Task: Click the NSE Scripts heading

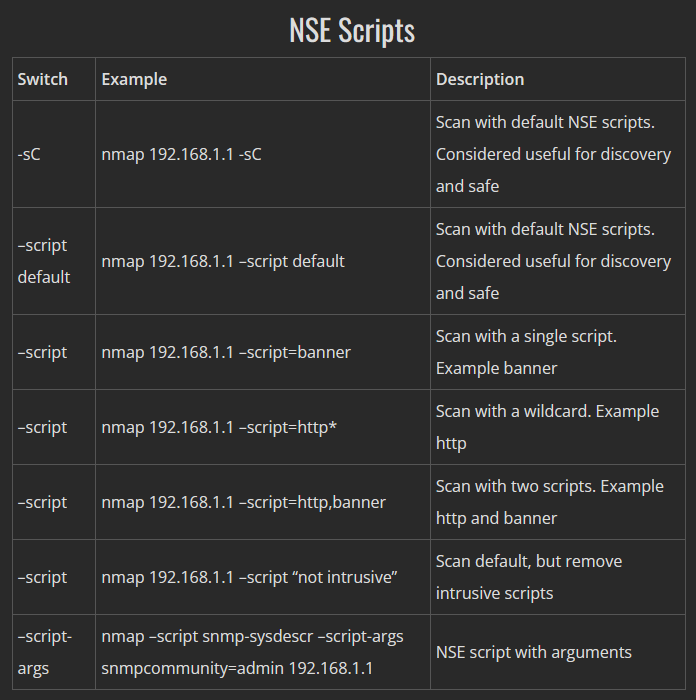Action: pos(352,31)
